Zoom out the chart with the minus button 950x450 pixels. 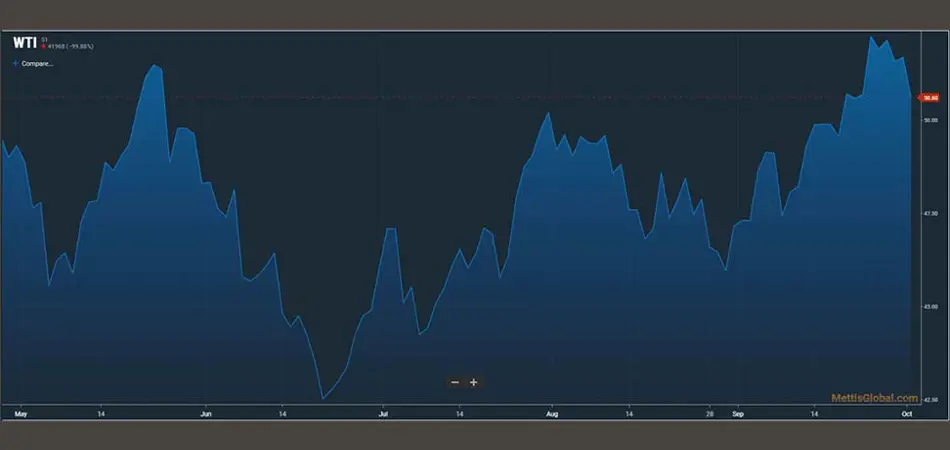[x=455, y=382]
